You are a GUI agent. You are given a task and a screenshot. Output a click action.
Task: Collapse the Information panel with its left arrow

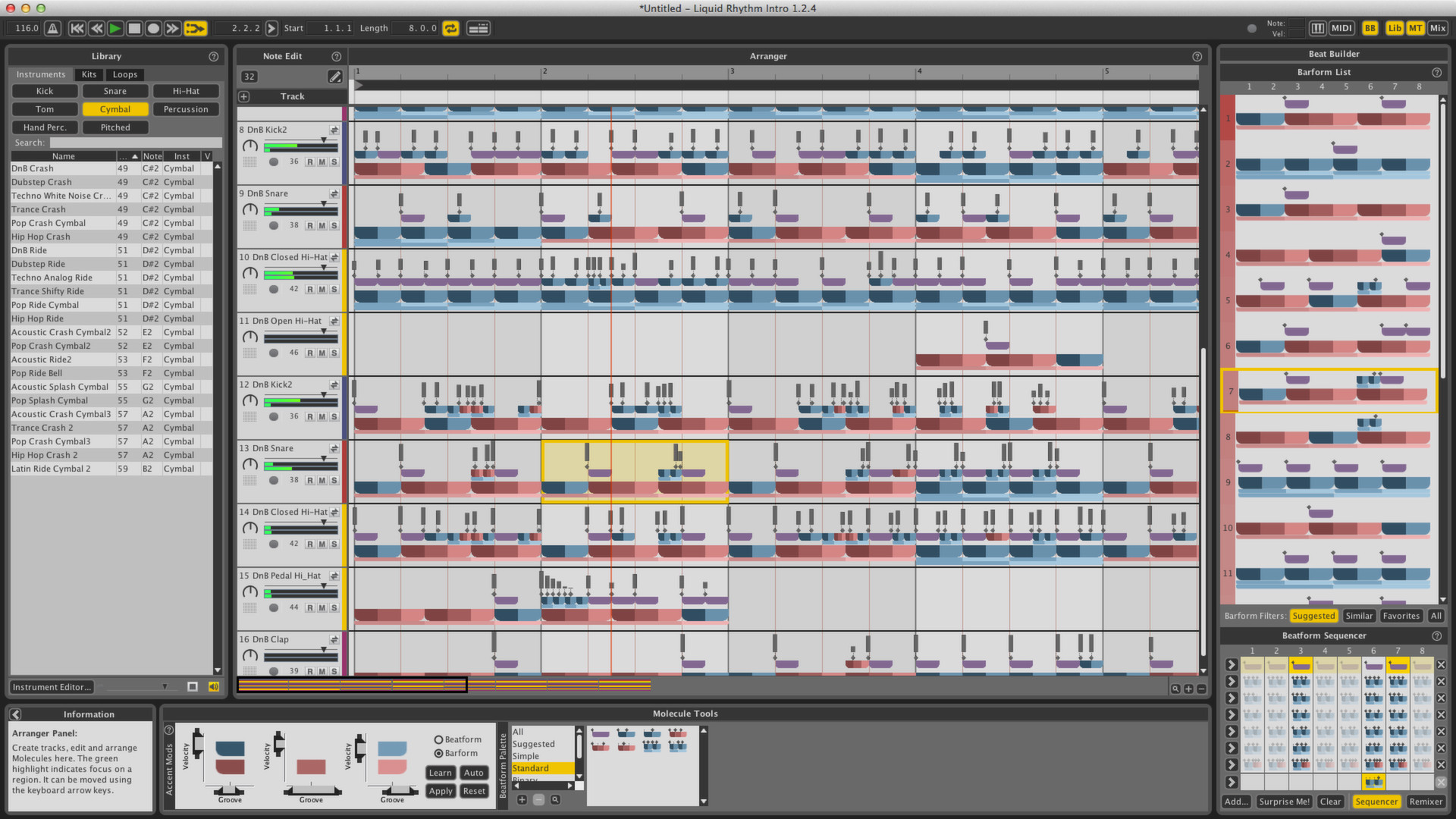point(15,714)
